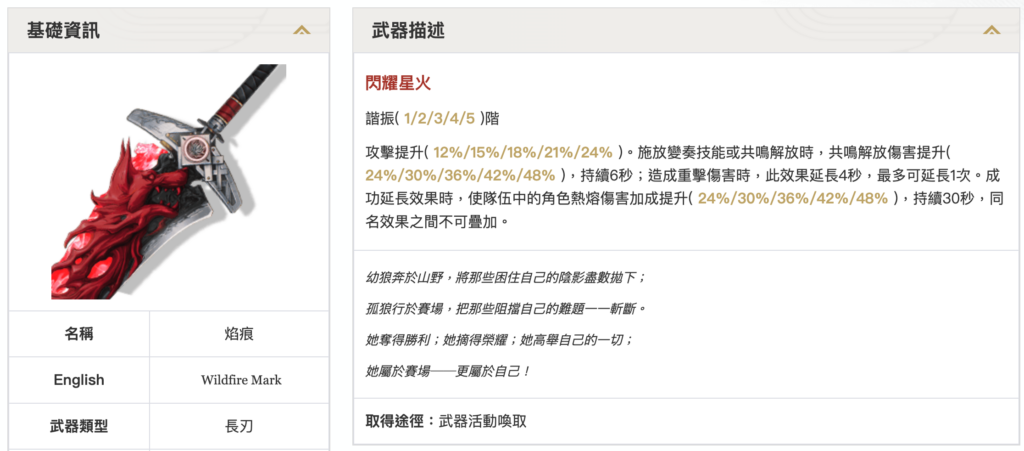Select the Wildfire Mark text
Screen dimensions: 1024x451
pyautogui.click(x=240, y=380)
